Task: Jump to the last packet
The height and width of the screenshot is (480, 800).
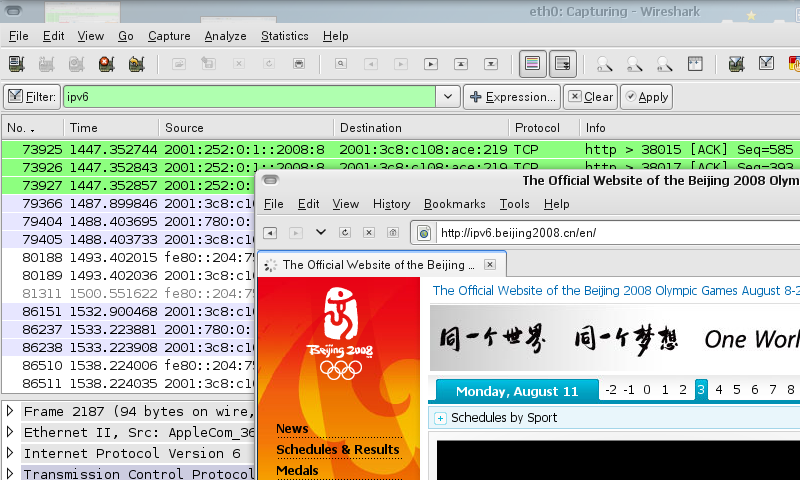Action: (491, 64)
